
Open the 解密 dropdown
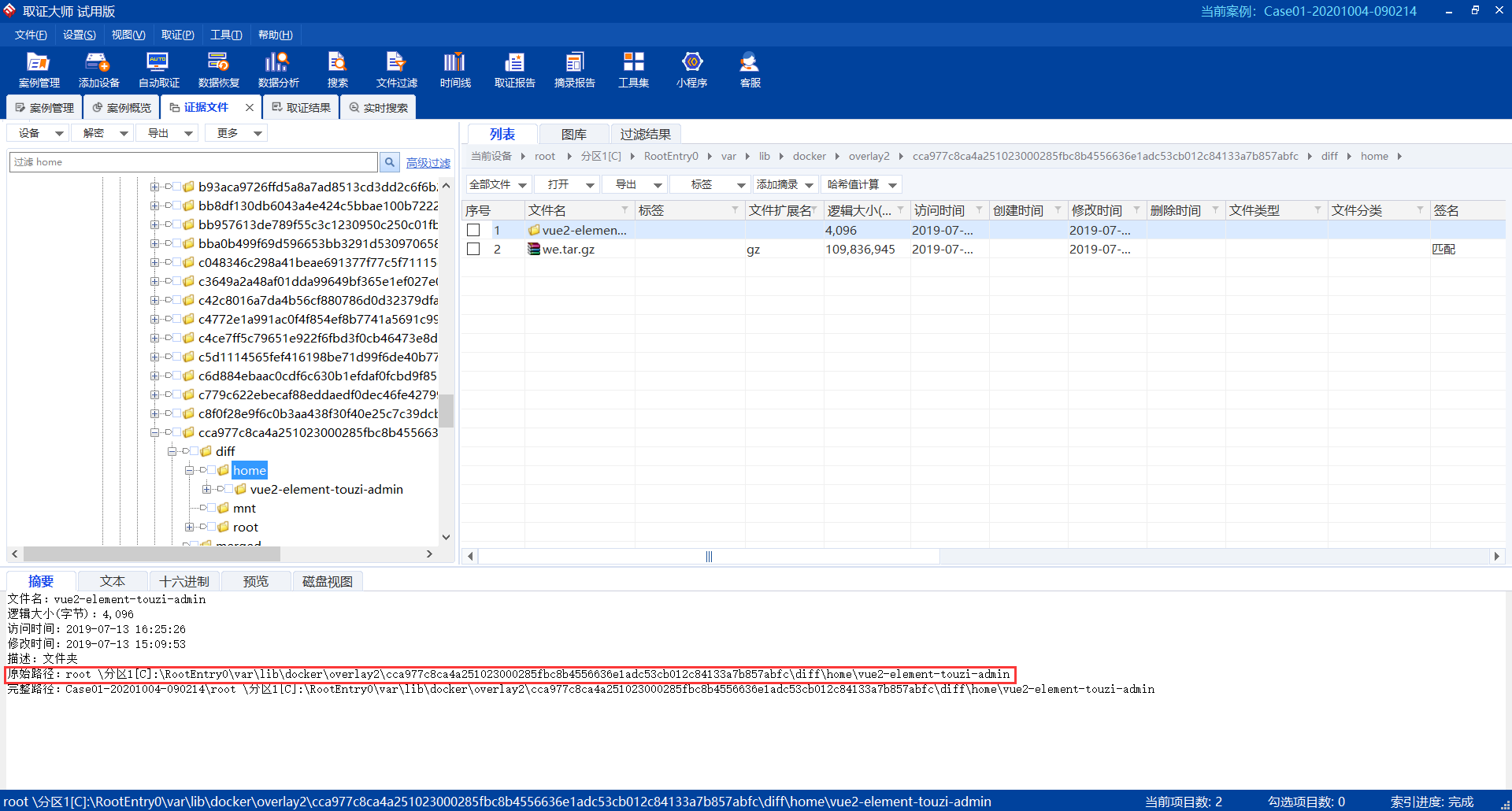click(x=104, y=133)
